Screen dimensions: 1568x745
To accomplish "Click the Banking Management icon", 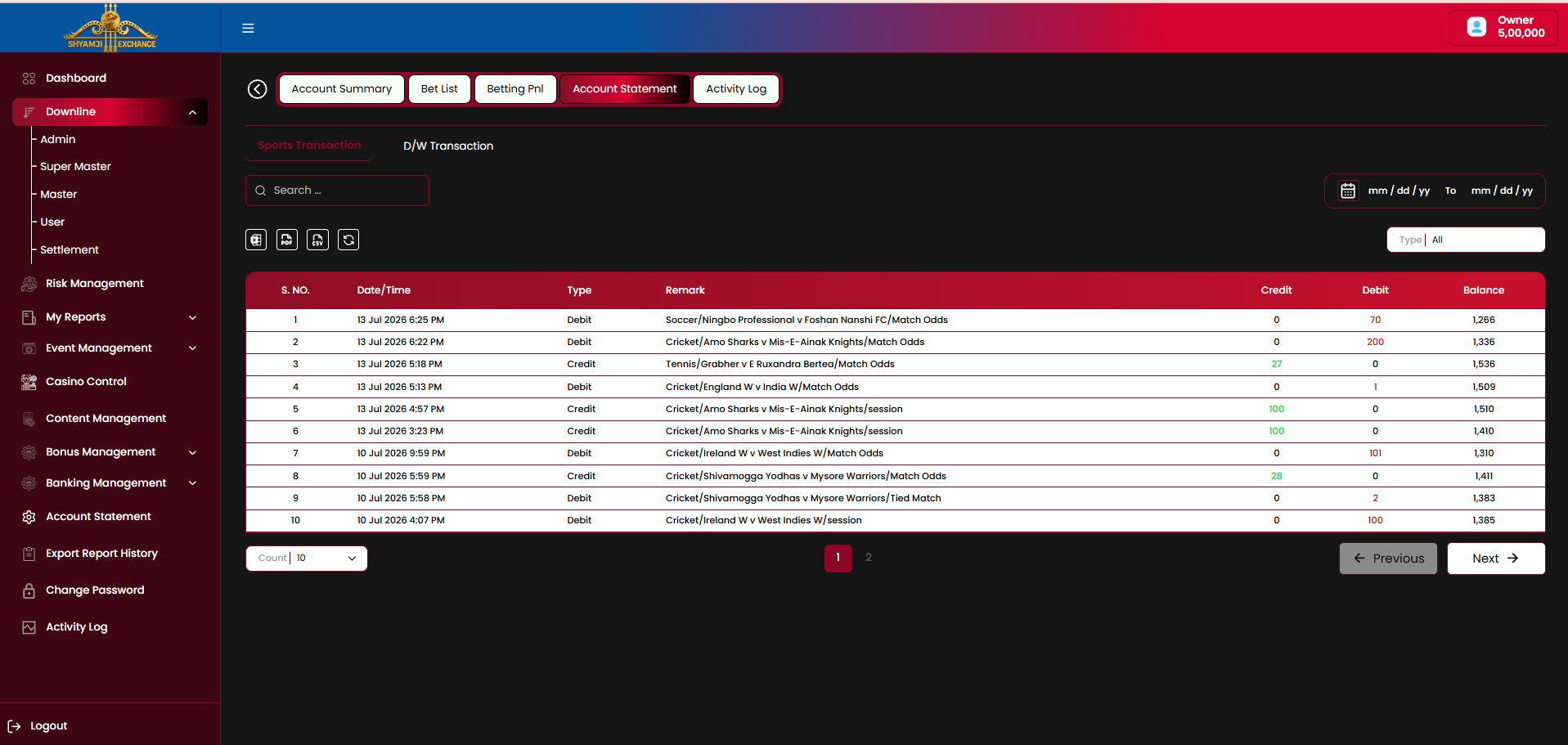I will (x=29, y=483).
